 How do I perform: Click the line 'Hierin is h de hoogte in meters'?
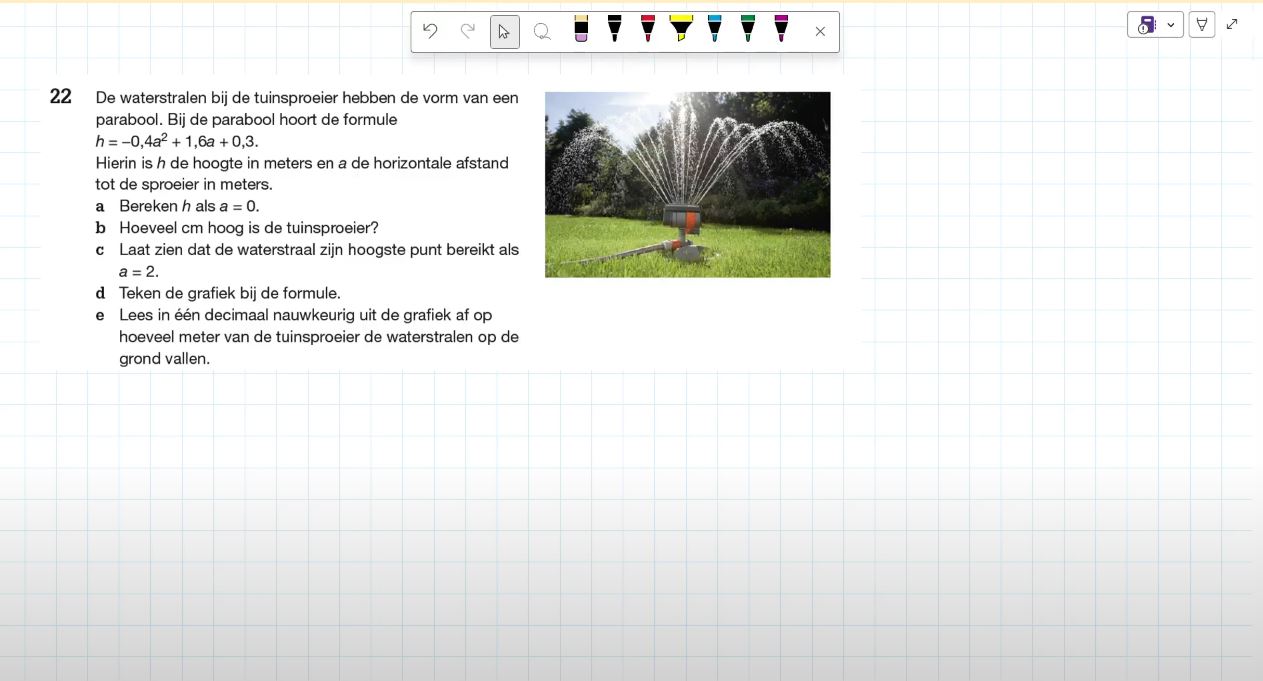302,163
